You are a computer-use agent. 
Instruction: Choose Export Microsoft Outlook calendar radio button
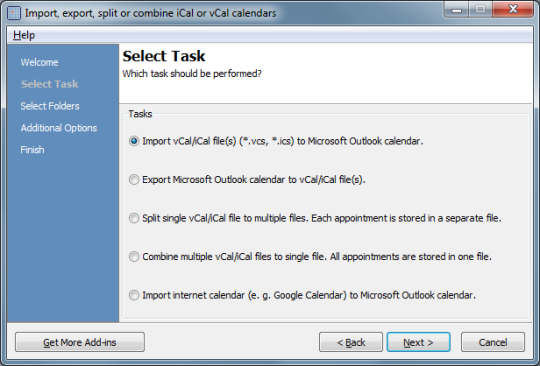[x=134, y=180]
